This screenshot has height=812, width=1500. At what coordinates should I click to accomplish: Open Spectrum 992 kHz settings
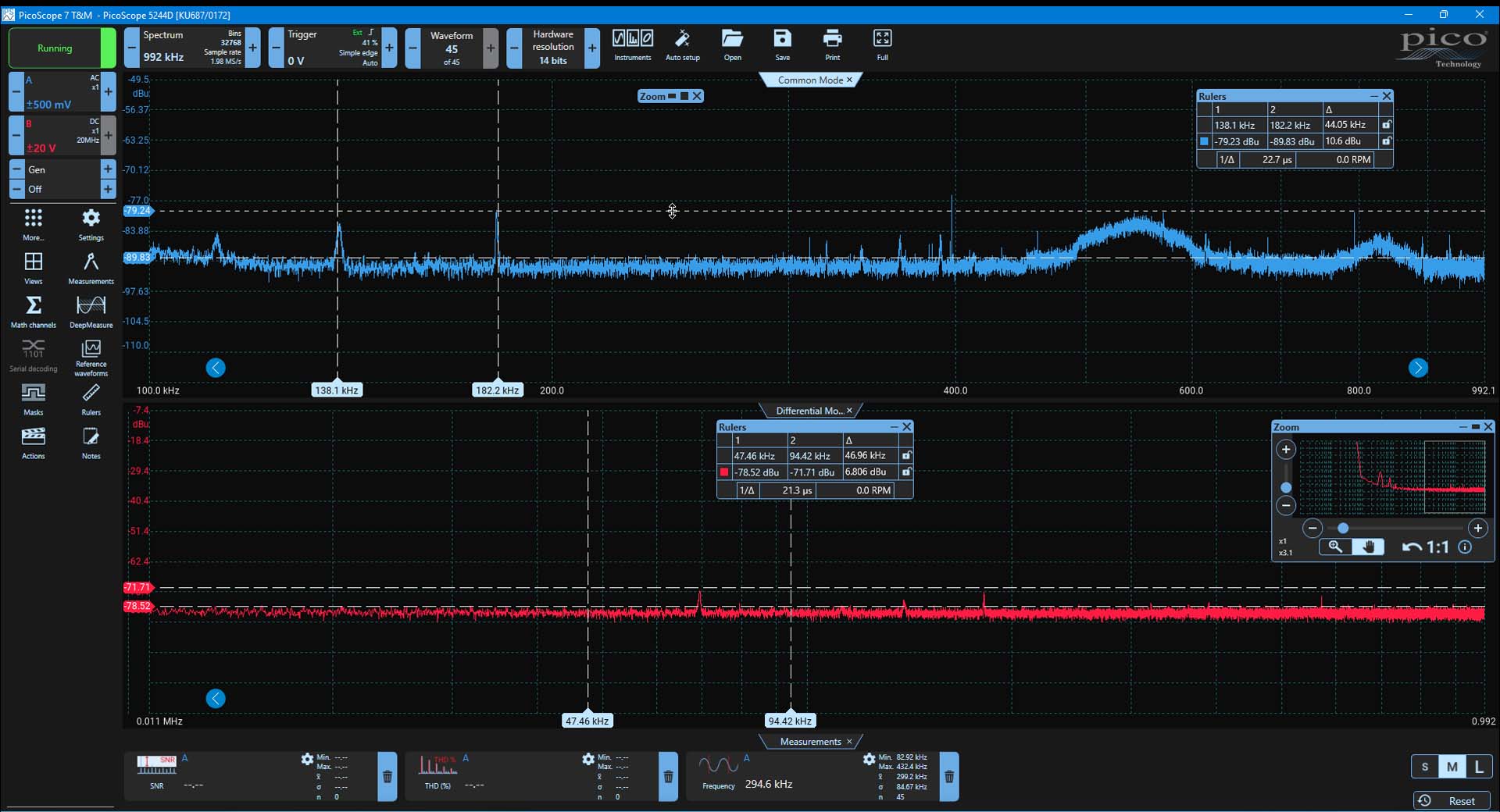(x=191, y=48)
